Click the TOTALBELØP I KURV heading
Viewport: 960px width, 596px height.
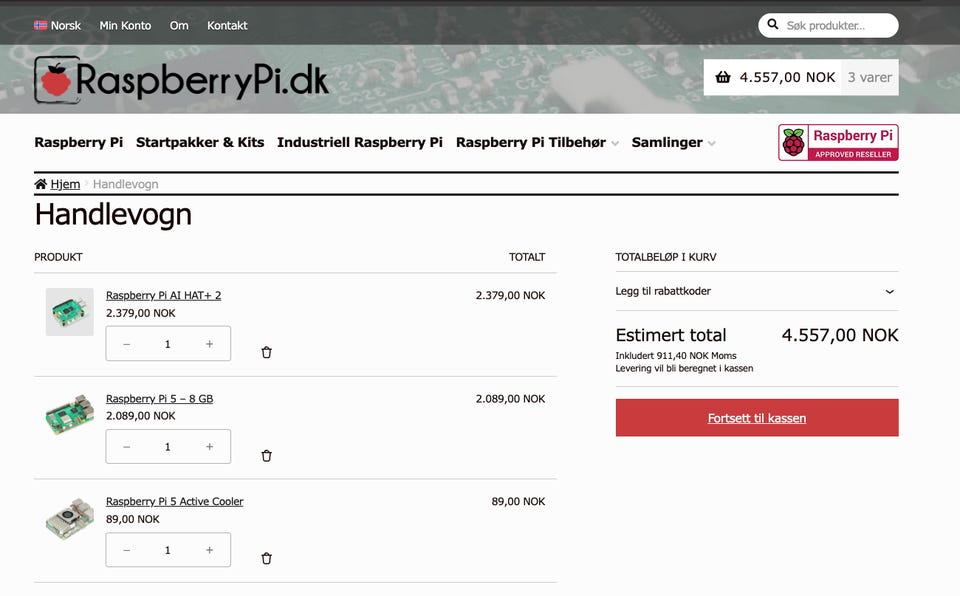click(666, 257)
